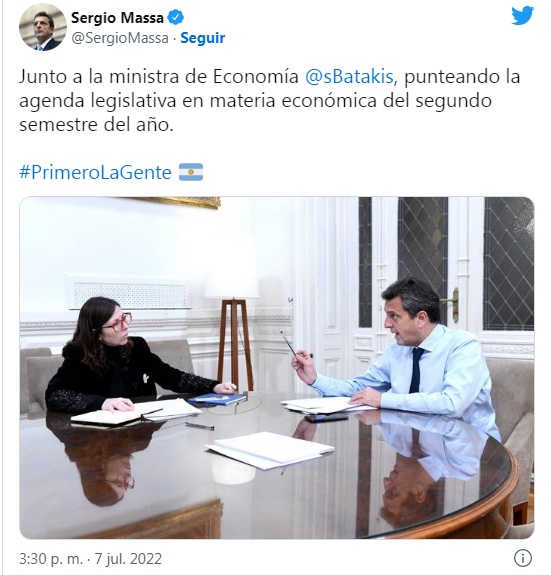551x575 pixels.
Task: Open the #PrimeroLaGente hashtag
Action: (95, 172)
